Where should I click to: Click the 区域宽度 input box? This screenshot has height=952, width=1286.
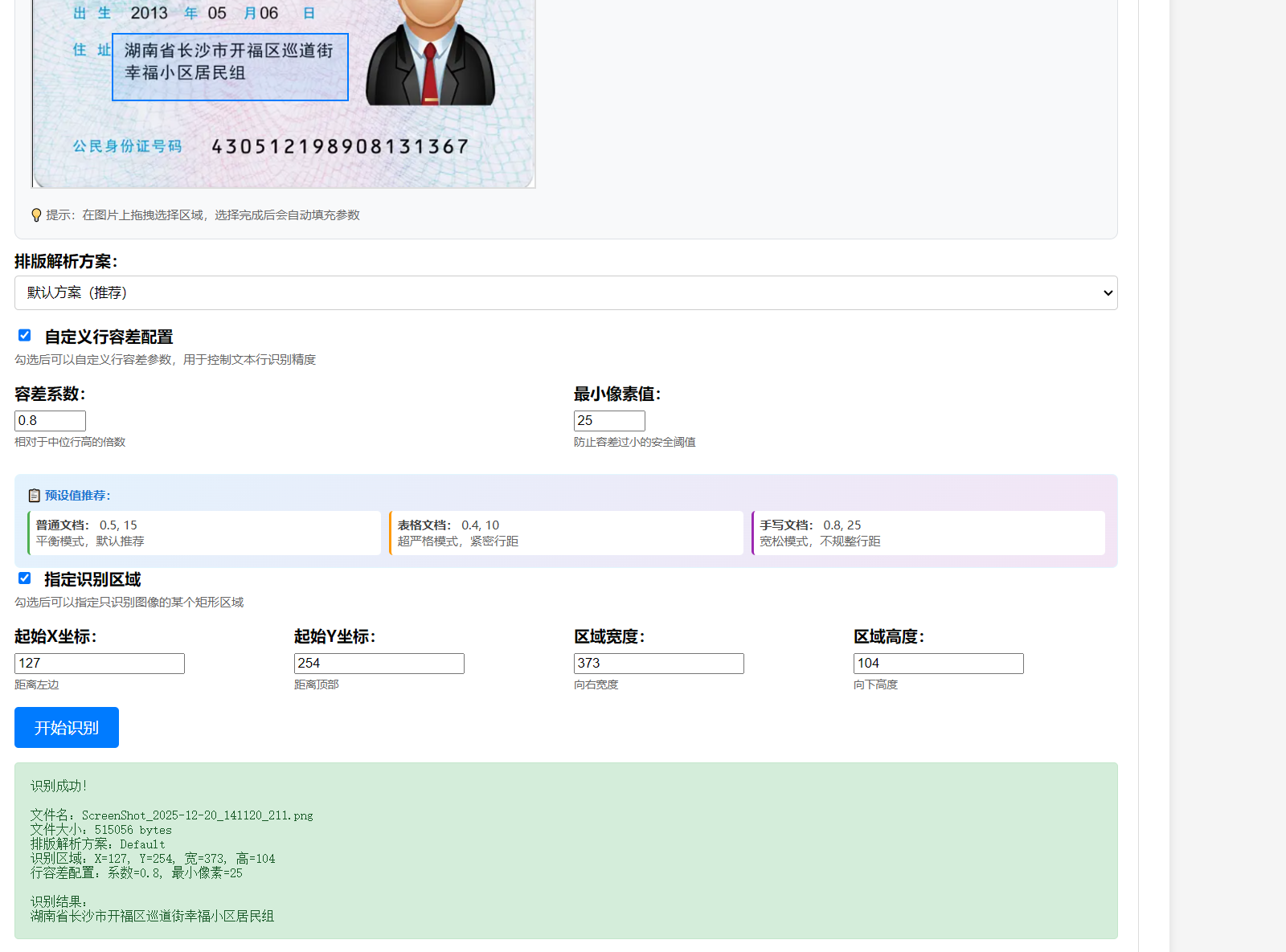click(x=659, y=664)
